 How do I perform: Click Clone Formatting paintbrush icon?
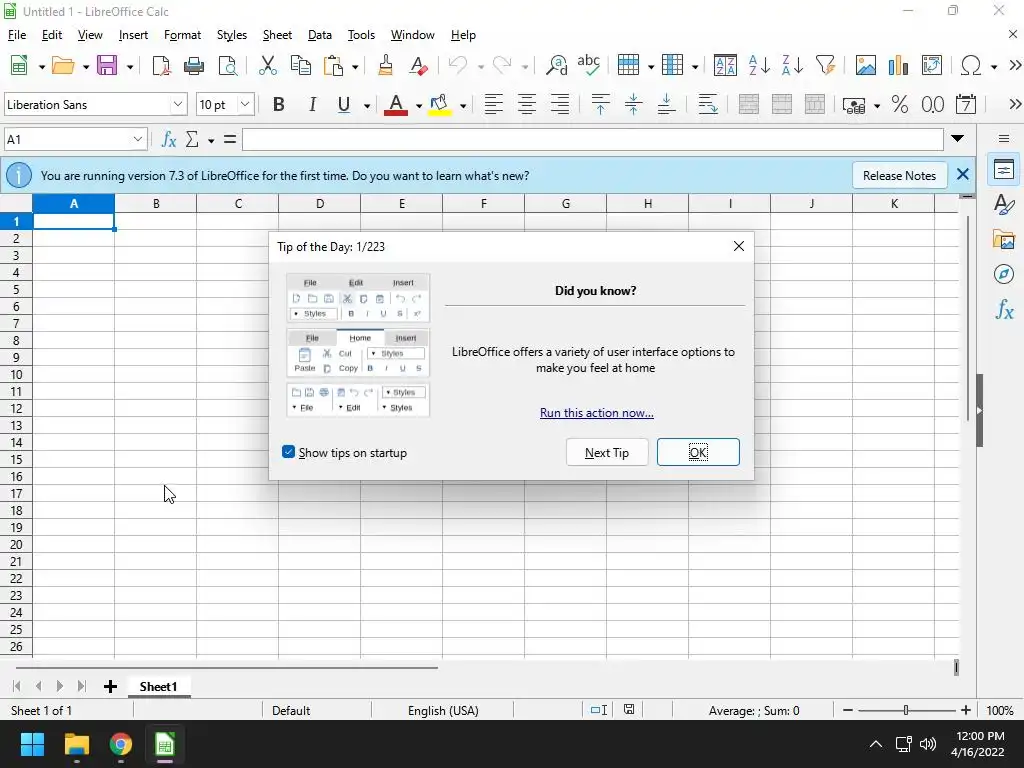[385, 65]
